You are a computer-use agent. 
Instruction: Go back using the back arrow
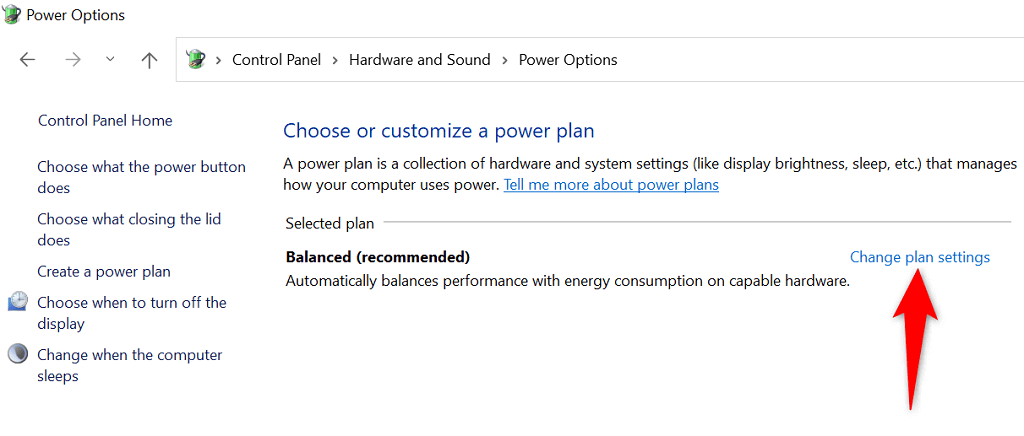point(27,60)
